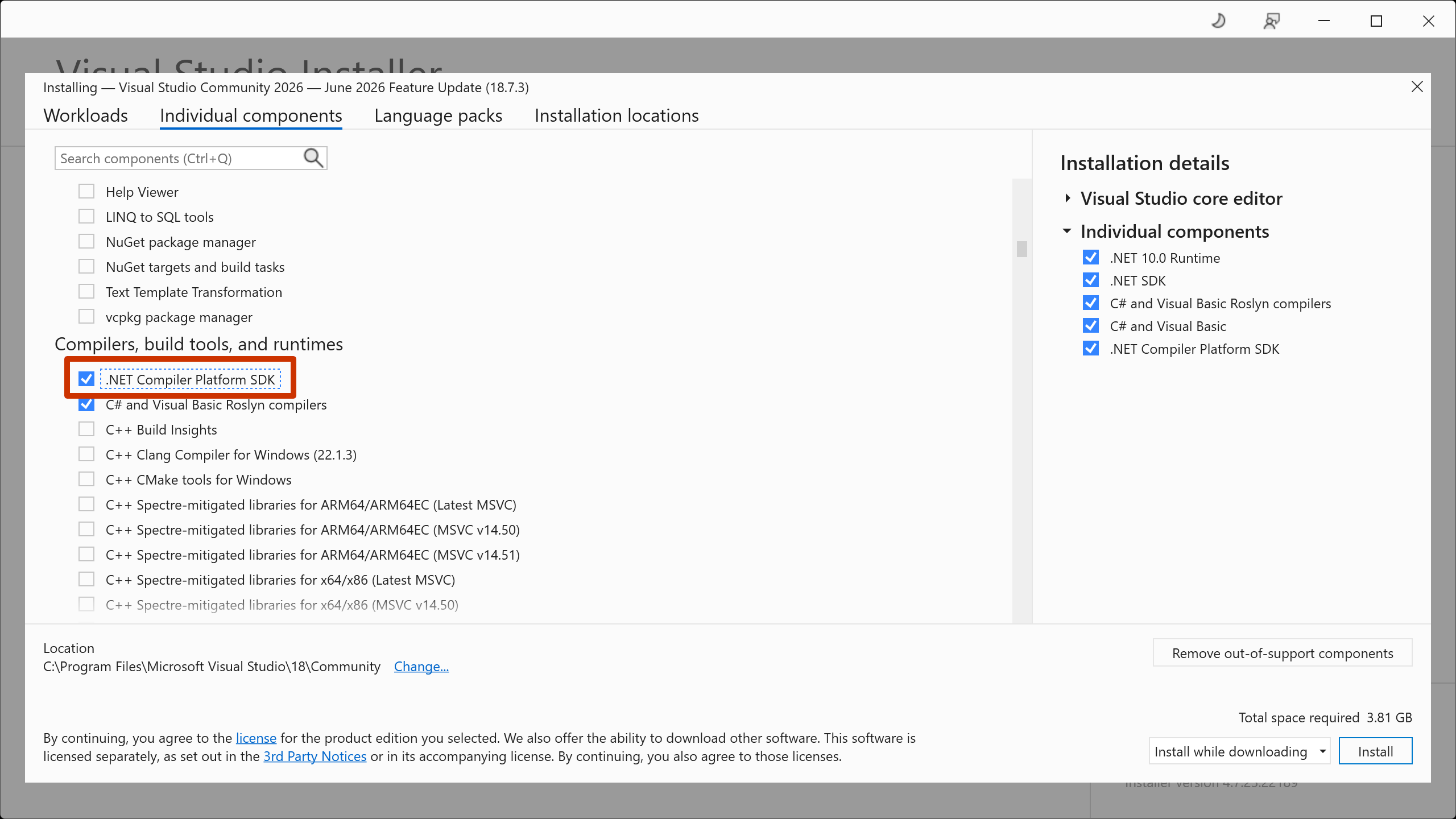Click the install location path text

click(x=212, y=666)
